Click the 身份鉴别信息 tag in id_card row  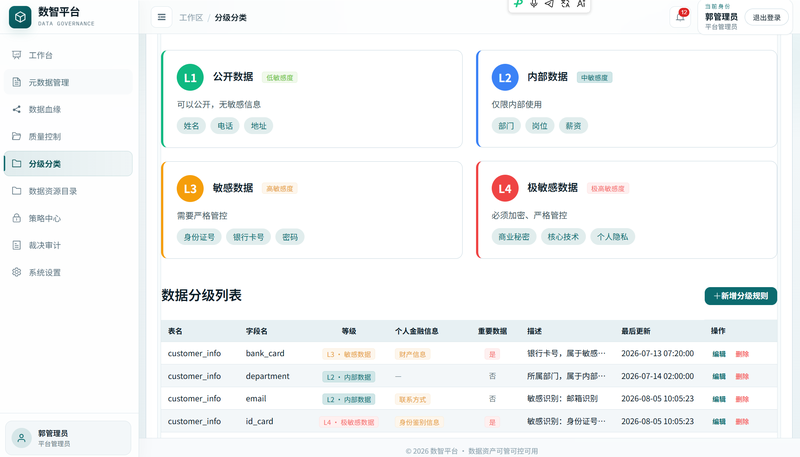click(419, 422)
